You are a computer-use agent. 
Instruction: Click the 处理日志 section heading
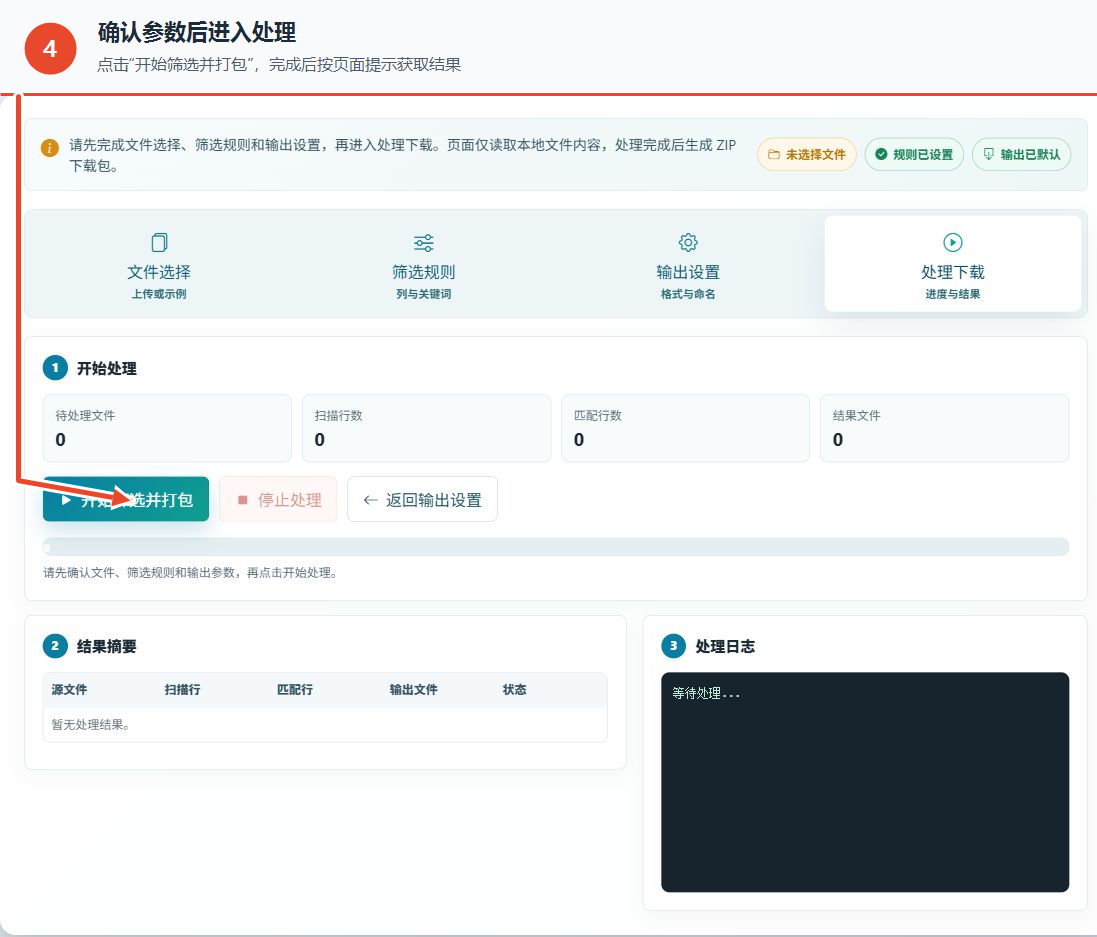(725, 646)
